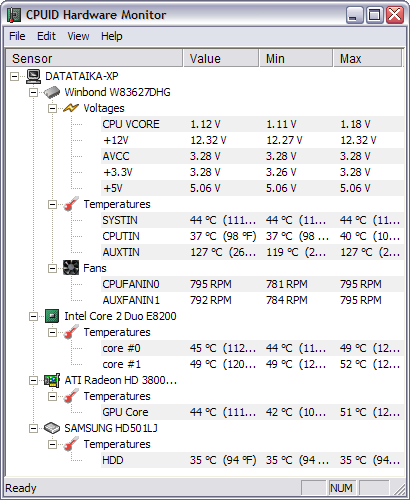Click the thermometer icon under SAMSUNG HD501LJ

point(71,444)
